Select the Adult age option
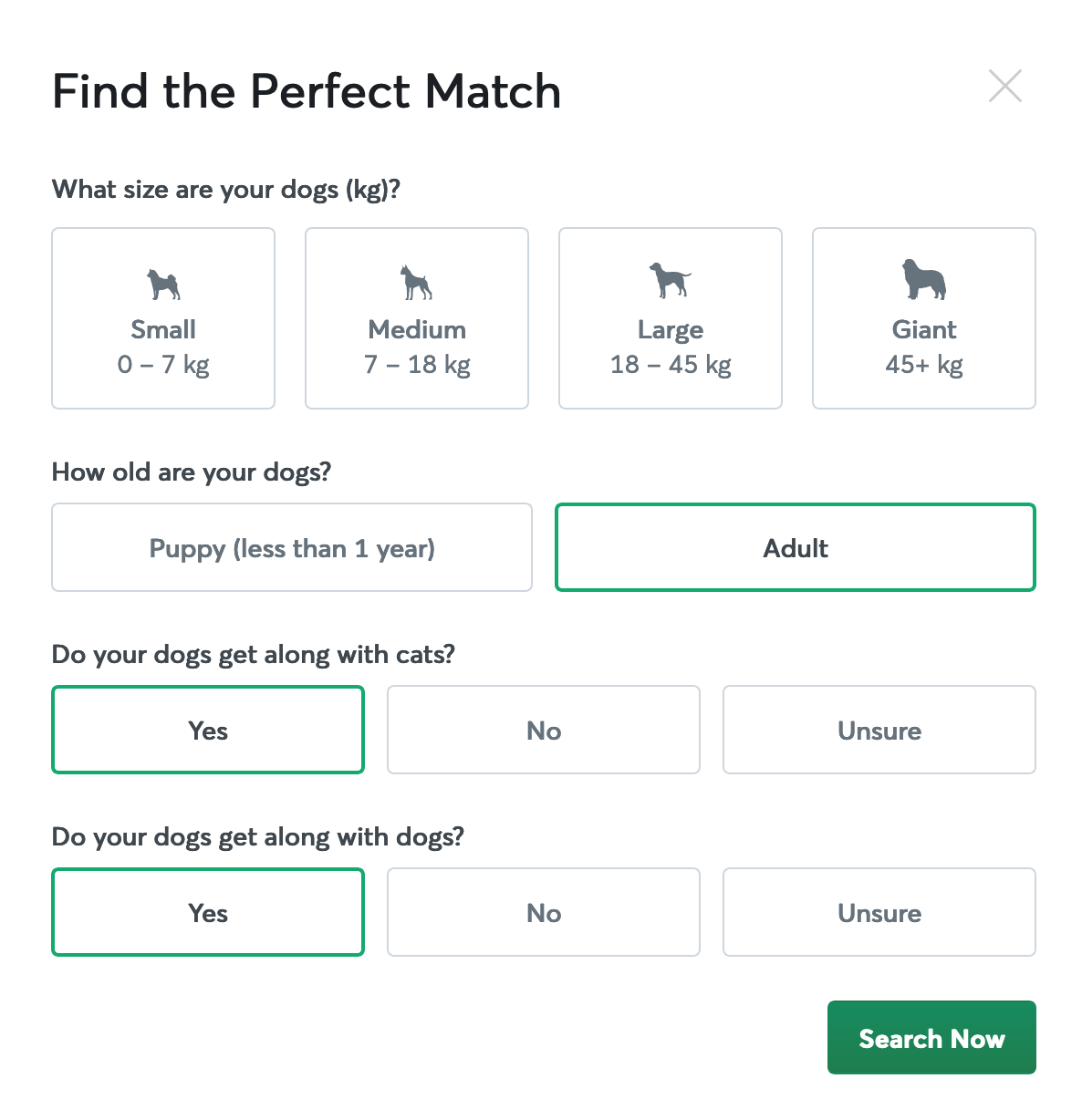The image size is (1082, 1120). click(796, 548)
